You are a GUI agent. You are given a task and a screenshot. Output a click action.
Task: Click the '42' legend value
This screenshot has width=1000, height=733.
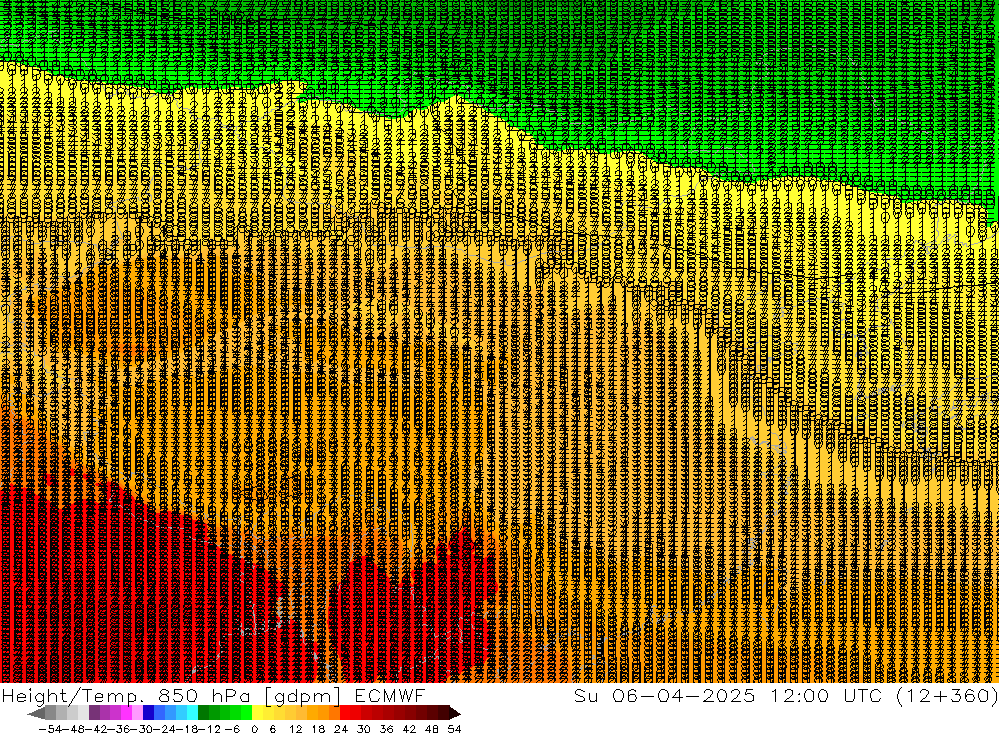[x=409, y=729]
